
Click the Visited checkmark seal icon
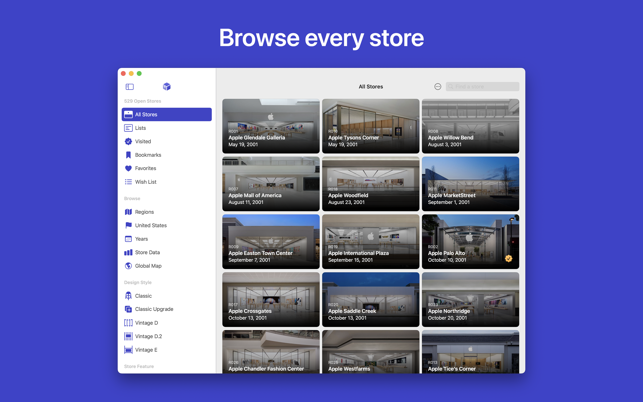click(x=128, y=142)
